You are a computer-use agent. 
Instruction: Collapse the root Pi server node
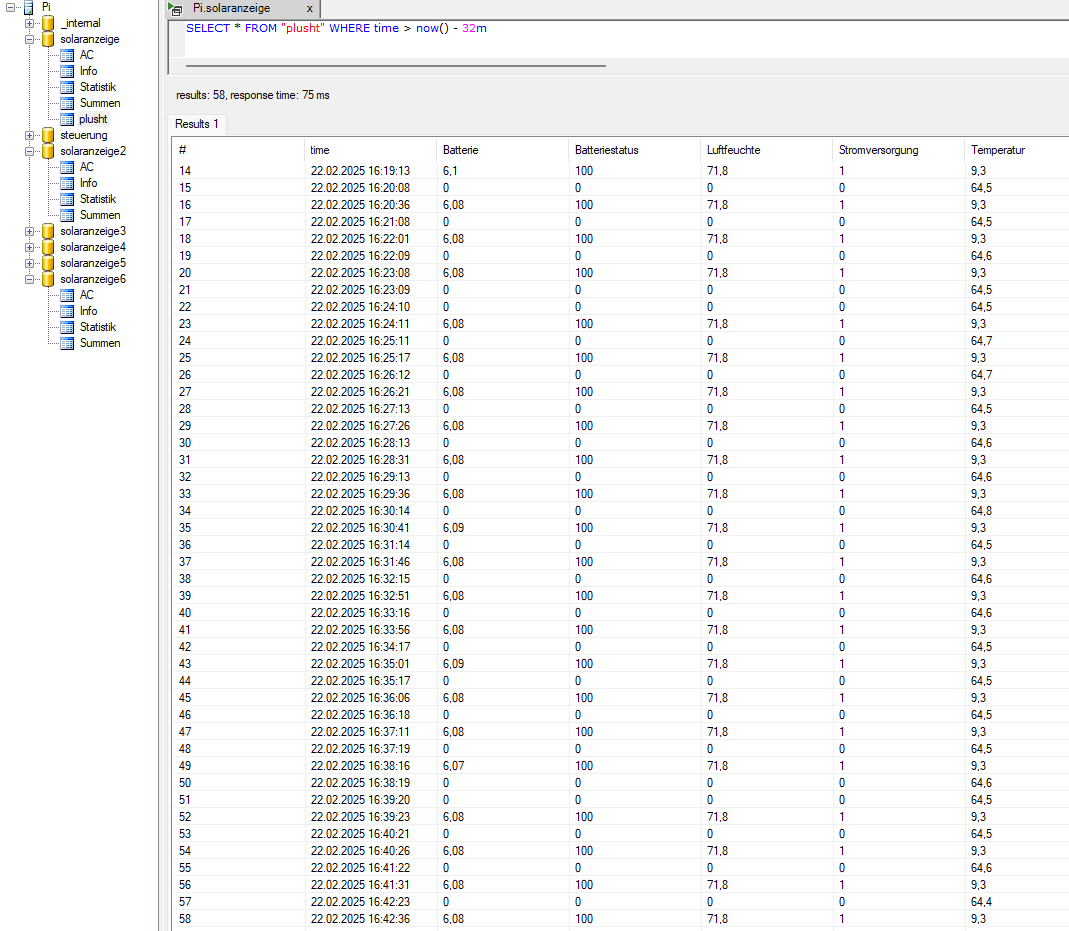click(x=10, y=7)
